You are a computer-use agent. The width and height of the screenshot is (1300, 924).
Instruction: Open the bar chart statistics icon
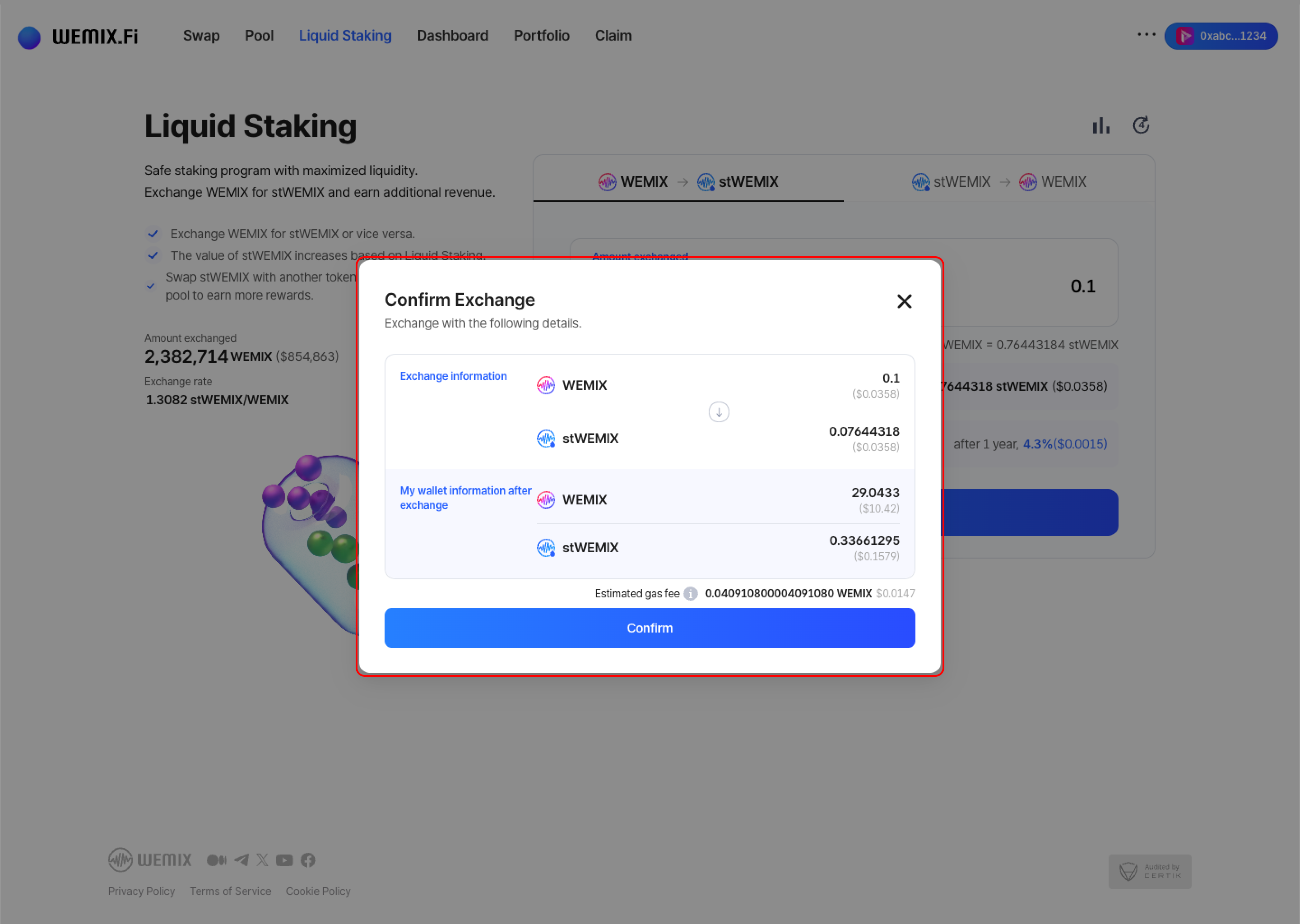coord(1101,126)
